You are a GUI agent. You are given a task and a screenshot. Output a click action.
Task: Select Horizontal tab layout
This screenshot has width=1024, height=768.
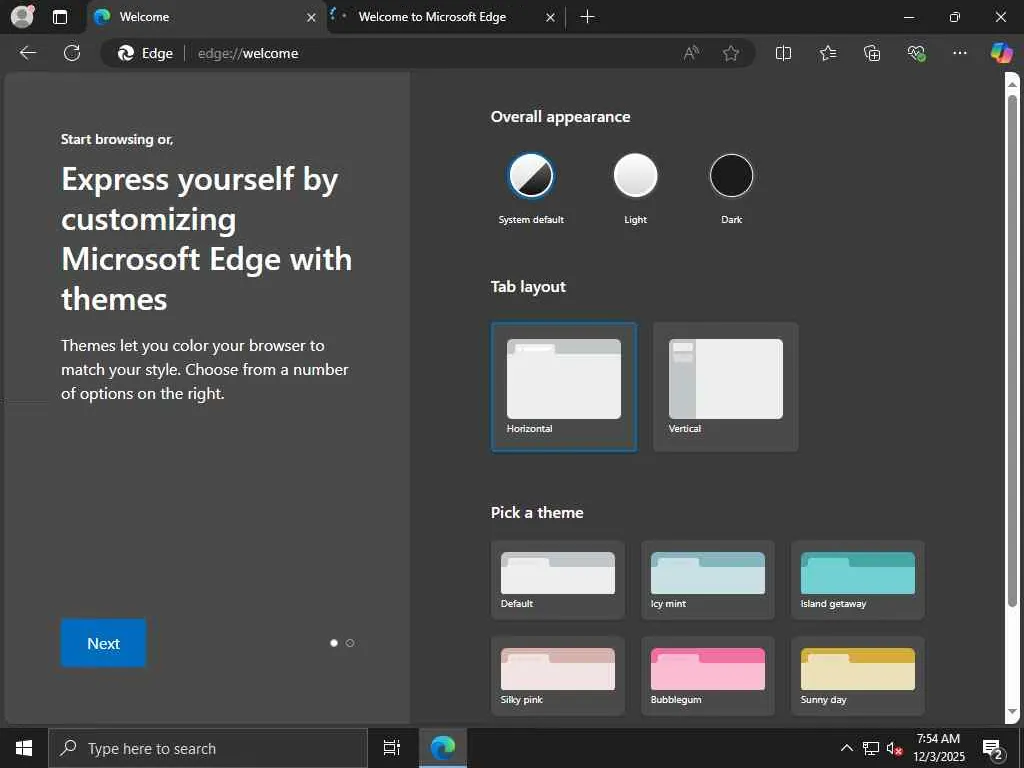point(564,387)
